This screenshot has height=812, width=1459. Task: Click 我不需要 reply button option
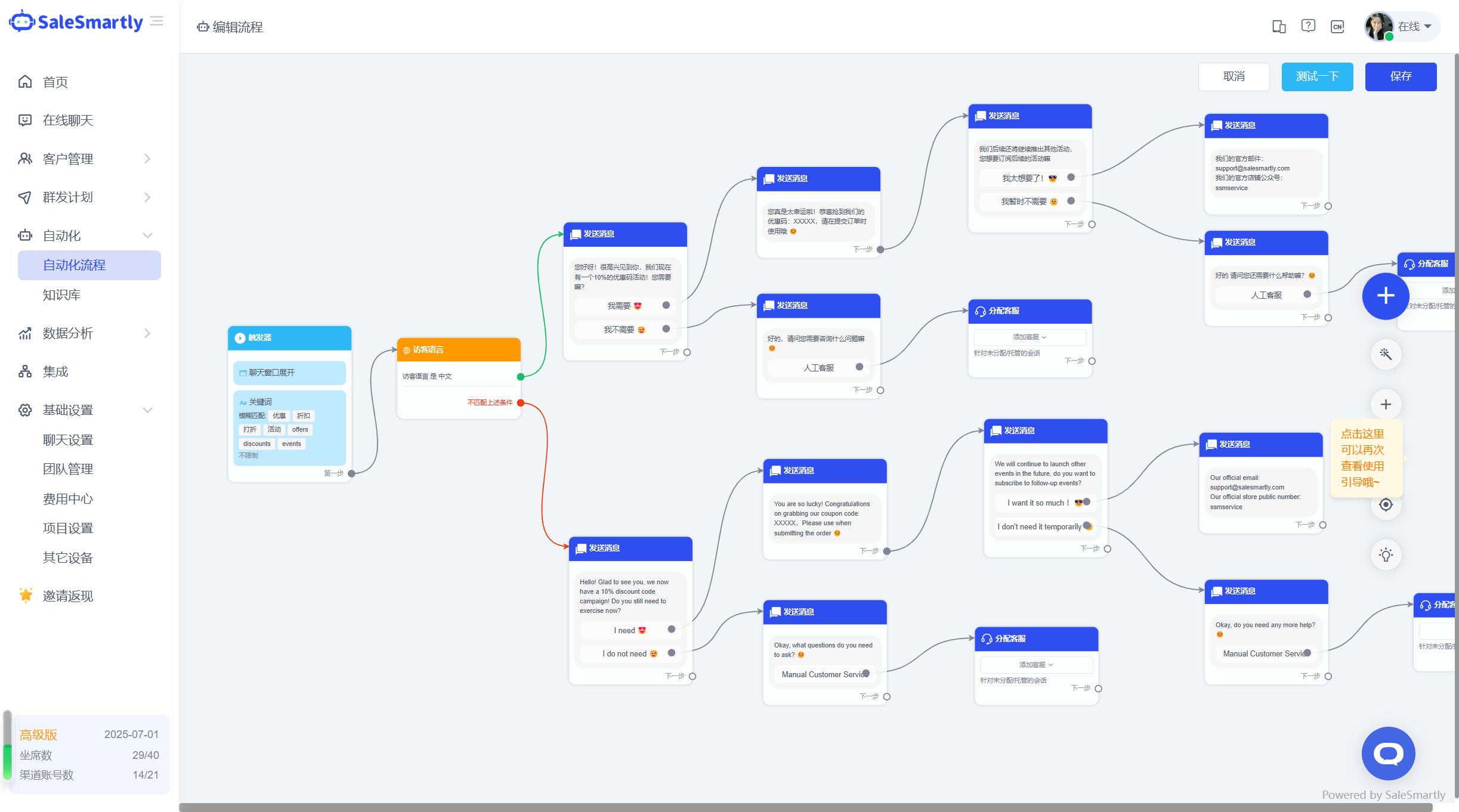(x=625, y=330)
